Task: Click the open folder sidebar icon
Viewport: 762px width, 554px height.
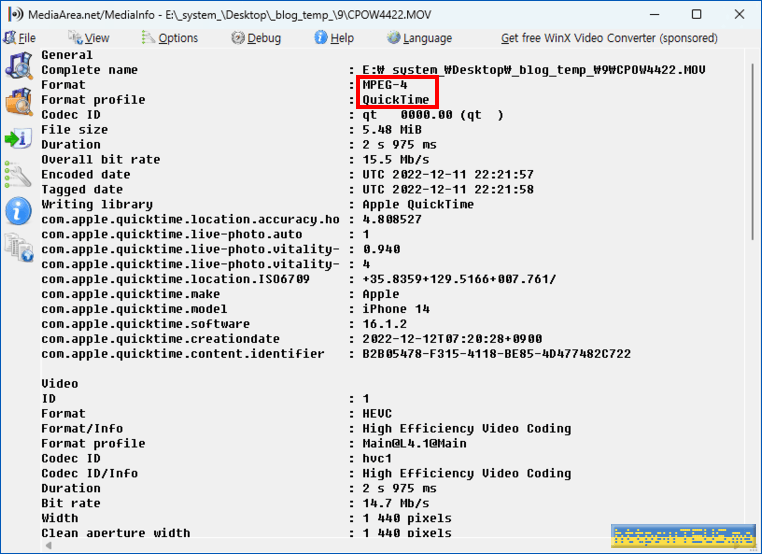Action: point(18,102)
